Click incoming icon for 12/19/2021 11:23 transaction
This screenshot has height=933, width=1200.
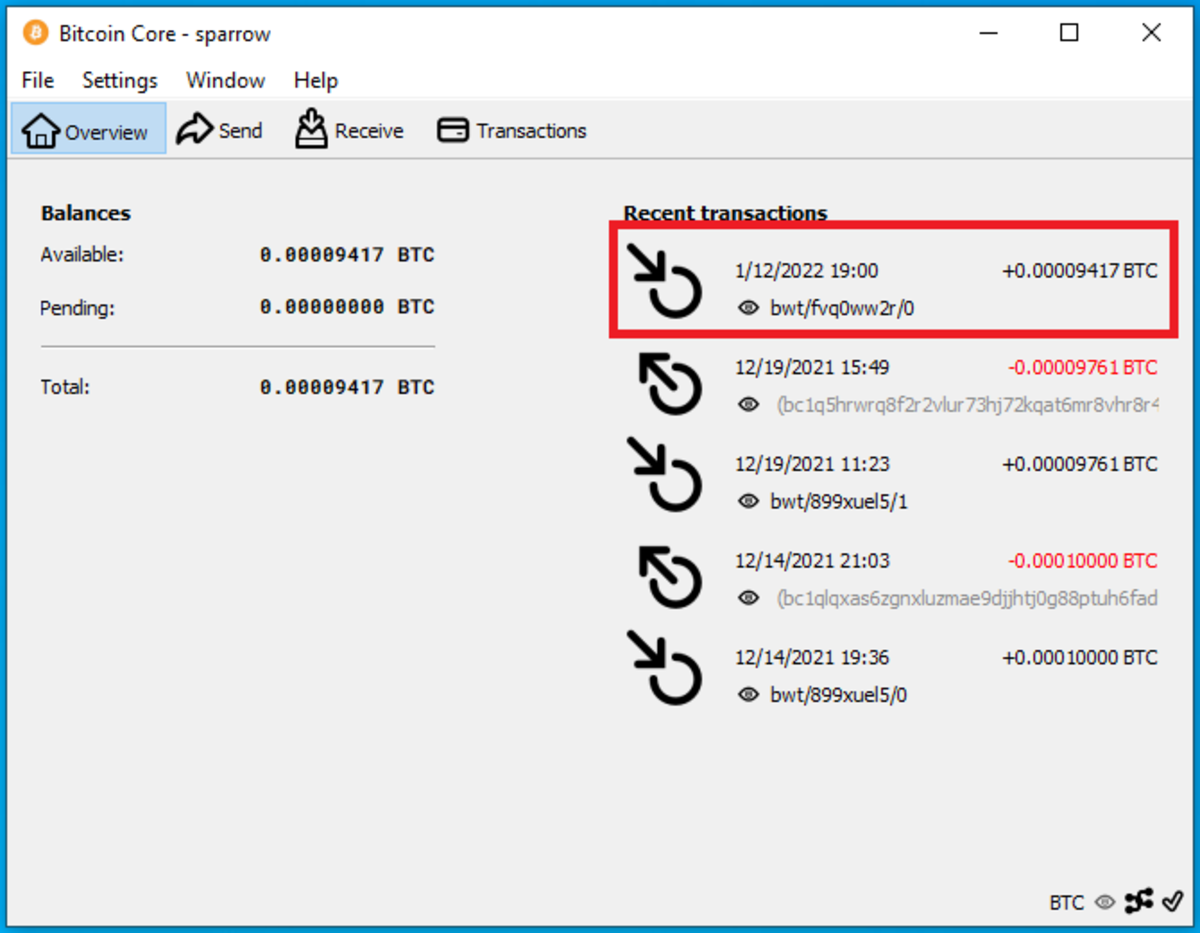(665, 474)
